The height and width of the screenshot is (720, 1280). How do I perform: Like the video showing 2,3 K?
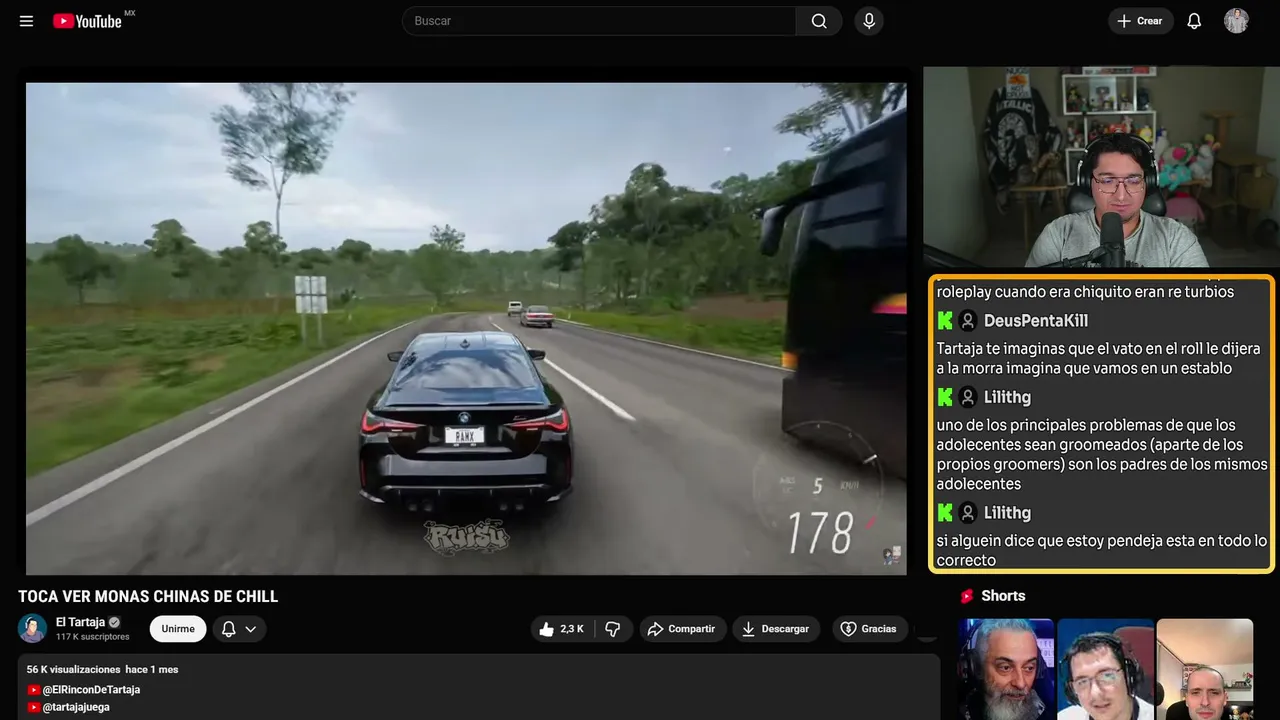coord(562,629)
